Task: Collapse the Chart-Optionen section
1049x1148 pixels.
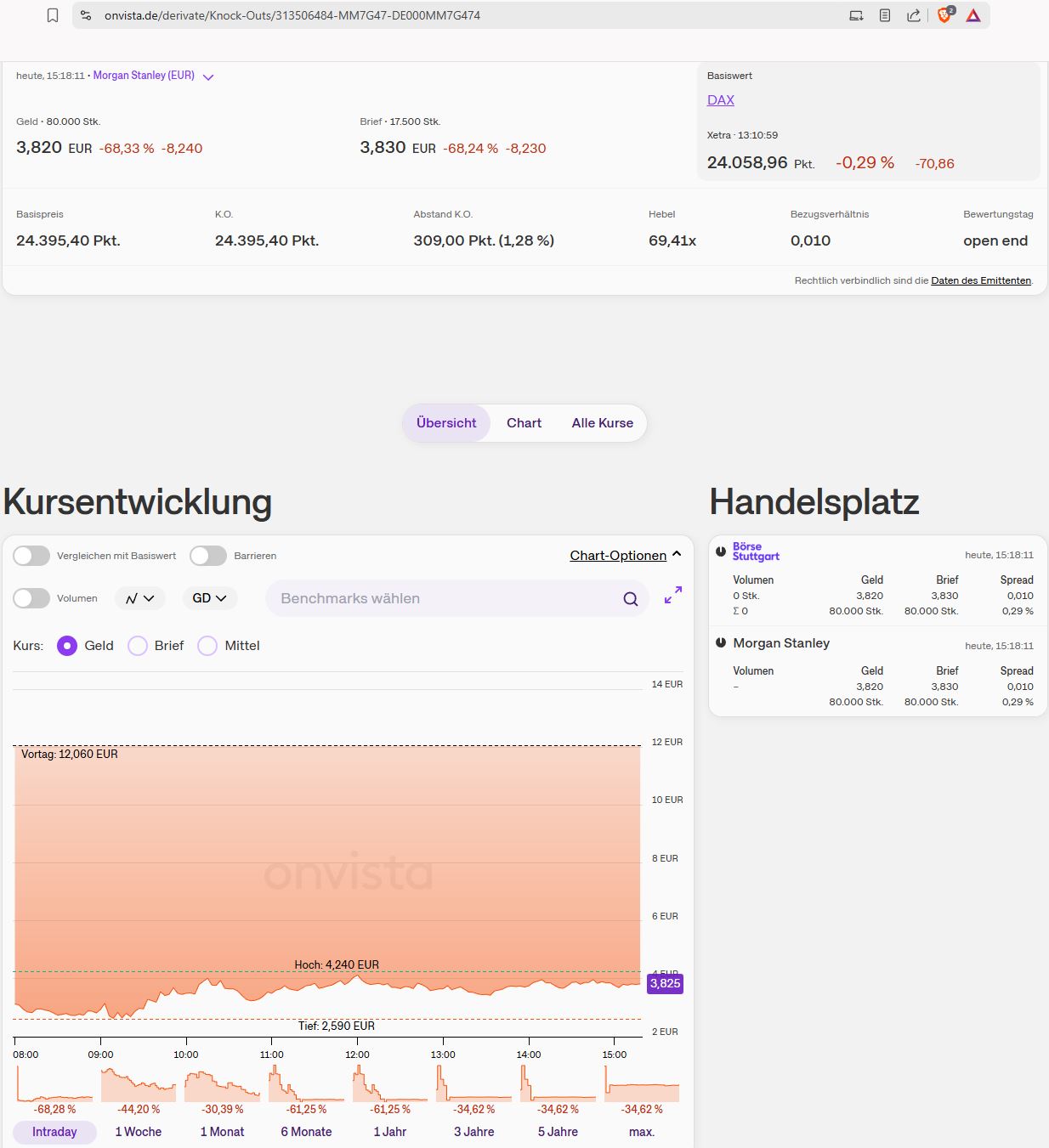Action: click(625, 556)
